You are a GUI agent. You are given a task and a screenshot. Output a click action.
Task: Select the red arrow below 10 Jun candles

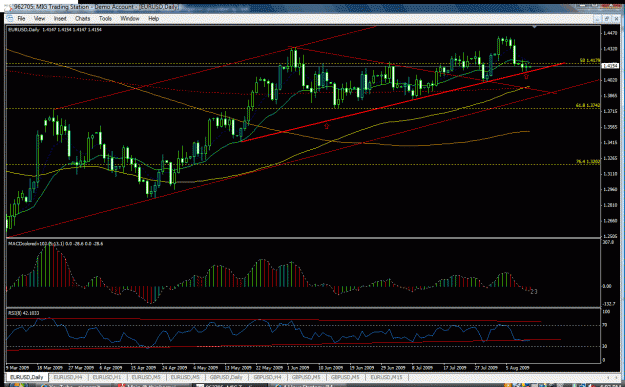[x=327, y=126]
